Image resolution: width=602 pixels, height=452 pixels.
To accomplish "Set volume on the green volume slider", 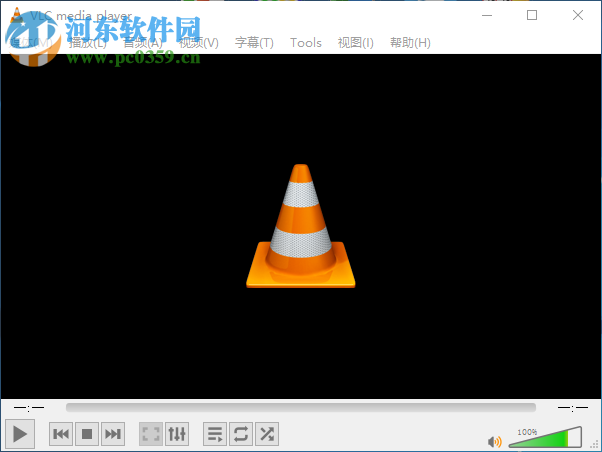I will click(x=545, y=437).
